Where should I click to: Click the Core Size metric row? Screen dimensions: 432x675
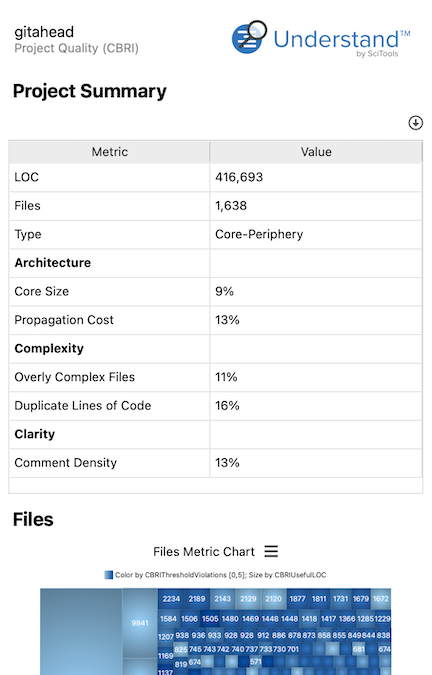(x=215, y=291)
